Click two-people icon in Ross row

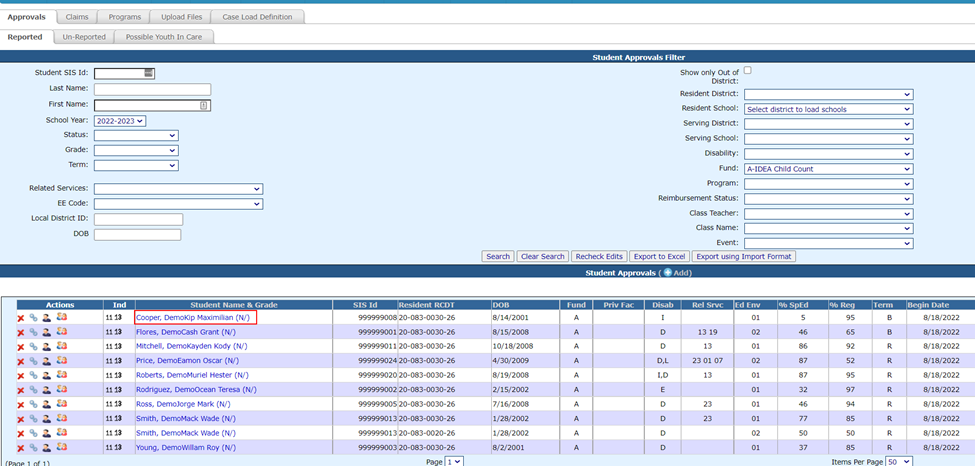pyautogui.click(x=61, y=404)
